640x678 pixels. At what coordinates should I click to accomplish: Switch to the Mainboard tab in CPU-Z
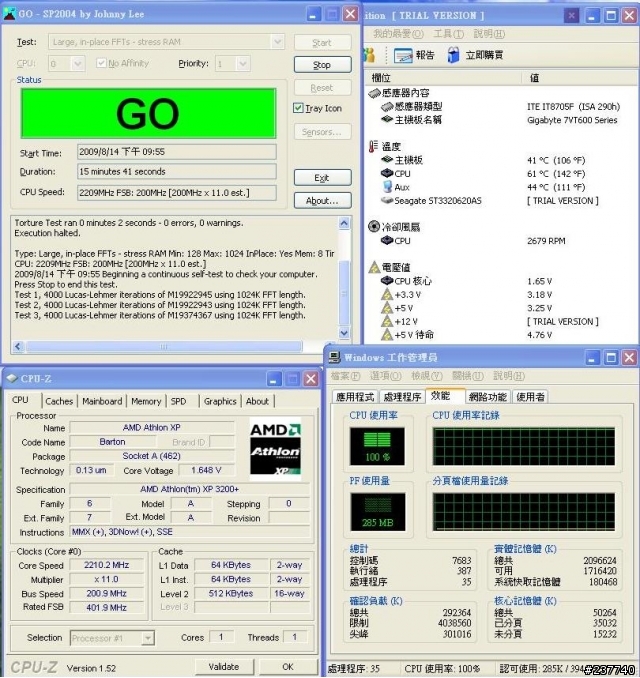[x=102, y=401]
